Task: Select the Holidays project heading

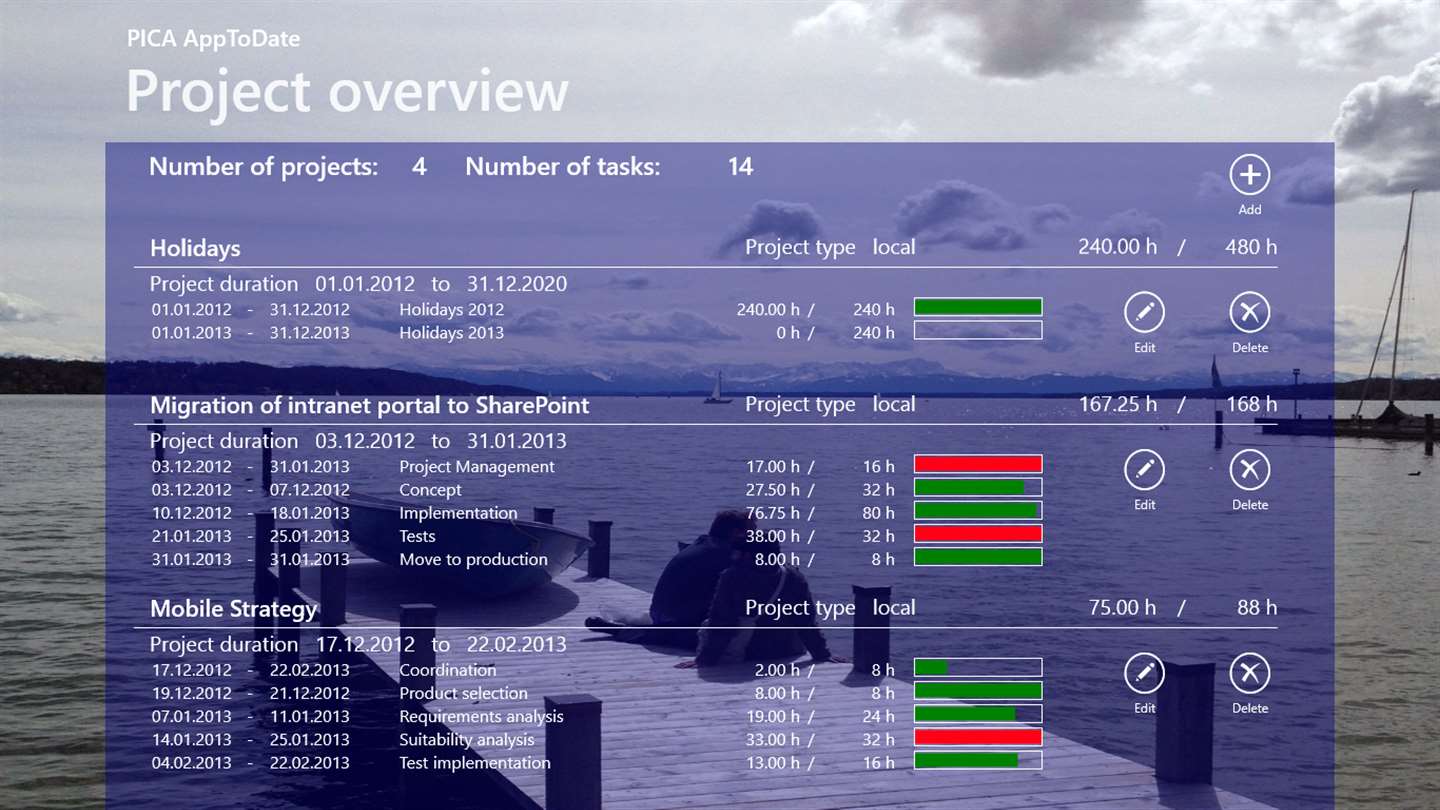Action: tap(195, 248)
